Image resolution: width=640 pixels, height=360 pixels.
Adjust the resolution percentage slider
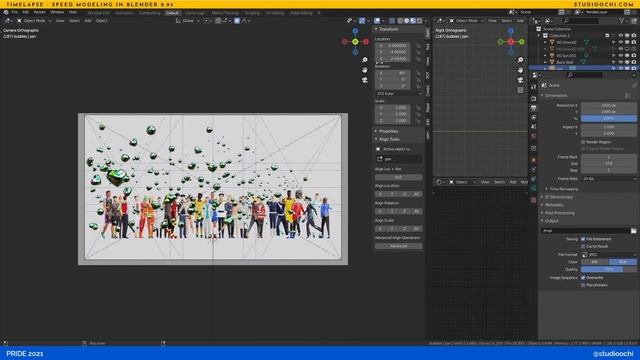(x=608, y=119)
